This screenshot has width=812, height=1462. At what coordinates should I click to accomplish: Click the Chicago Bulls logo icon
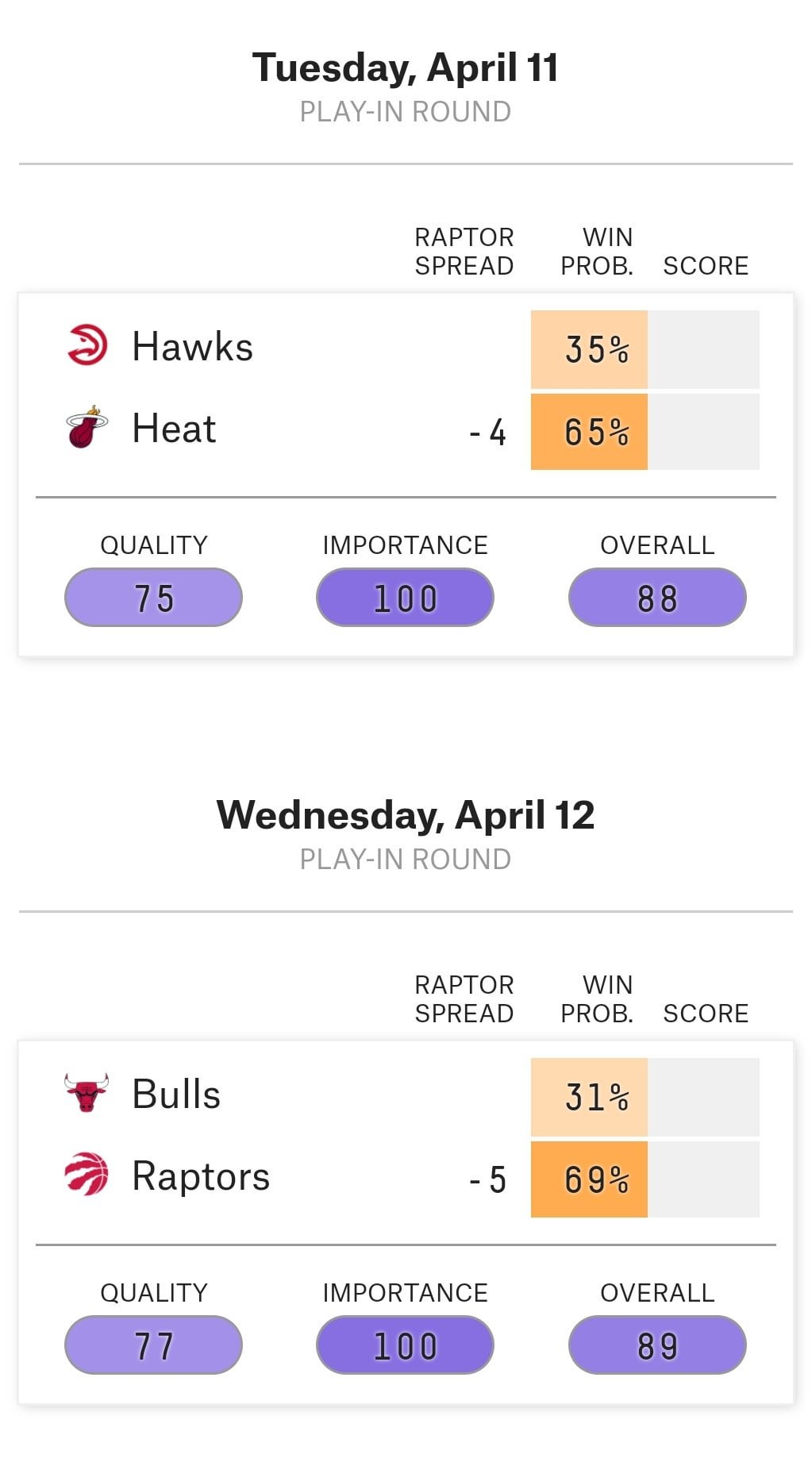(87, 1093)
